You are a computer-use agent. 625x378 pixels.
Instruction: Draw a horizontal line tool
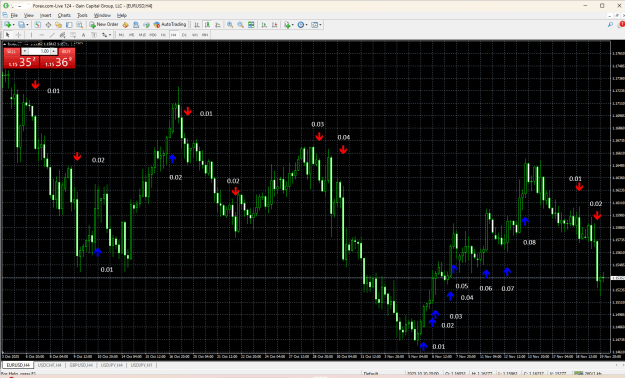coord(42,35)
